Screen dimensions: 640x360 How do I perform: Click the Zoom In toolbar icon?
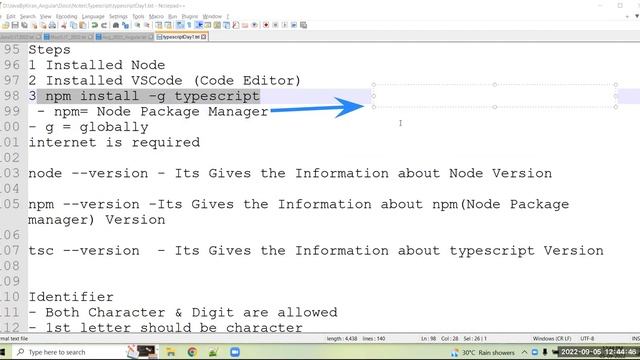138,25
